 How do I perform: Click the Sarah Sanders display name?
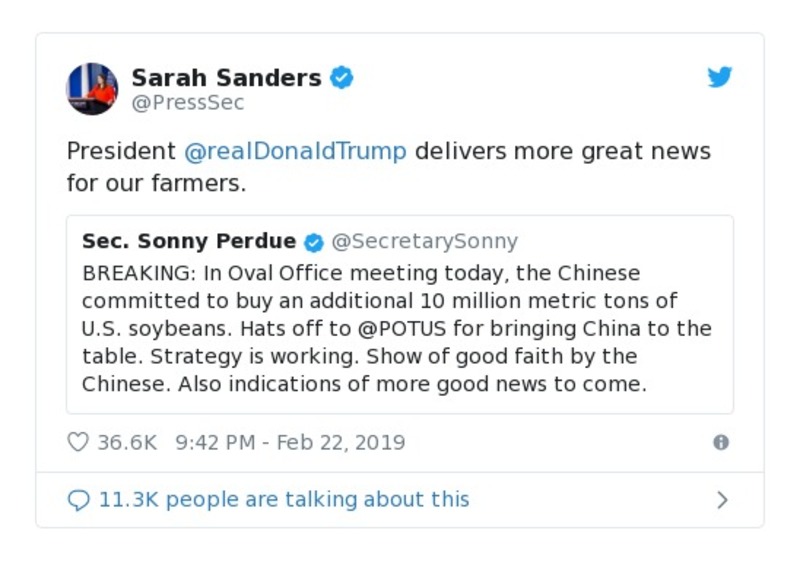pyautogui.click(x=226, y=78)
